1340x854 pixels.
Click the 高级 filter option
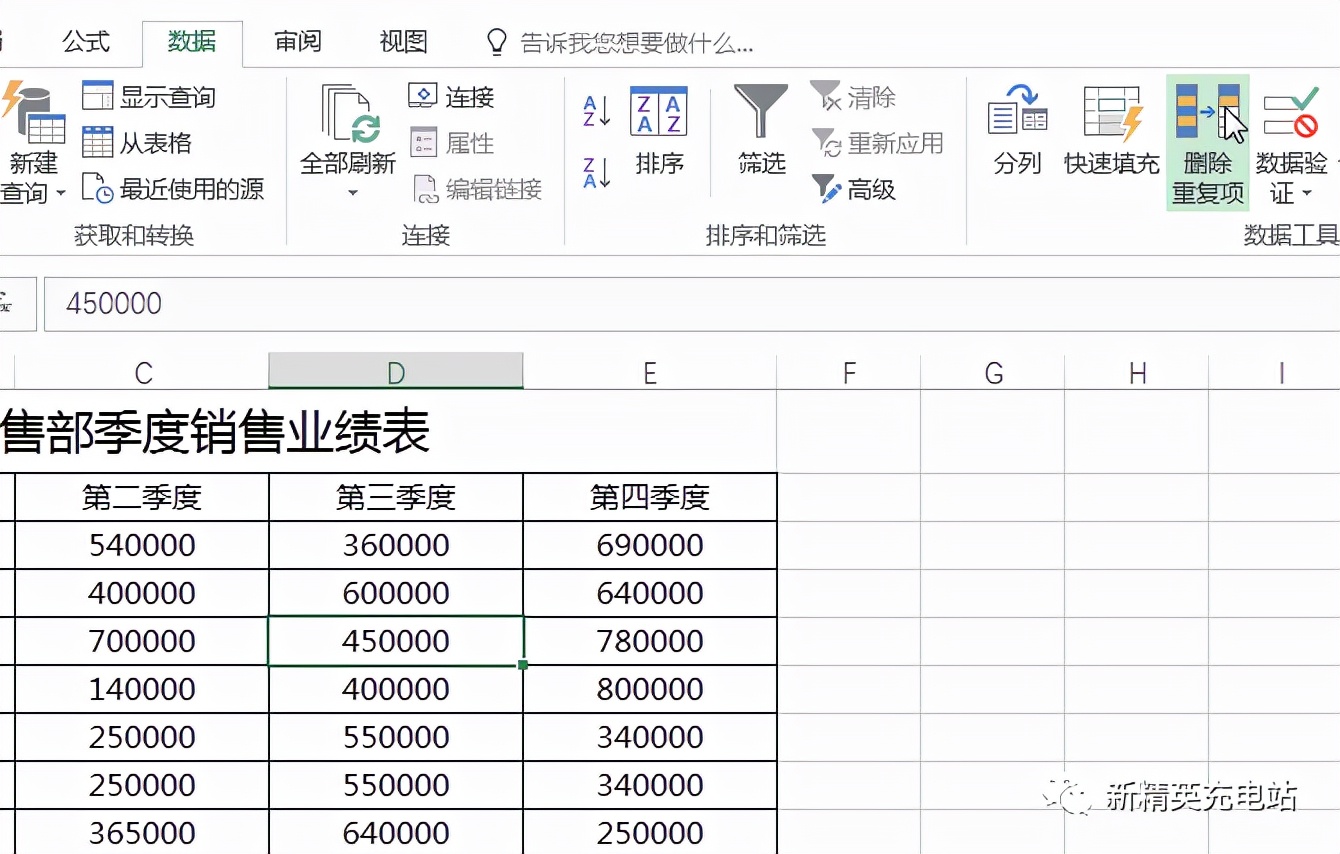856,189
